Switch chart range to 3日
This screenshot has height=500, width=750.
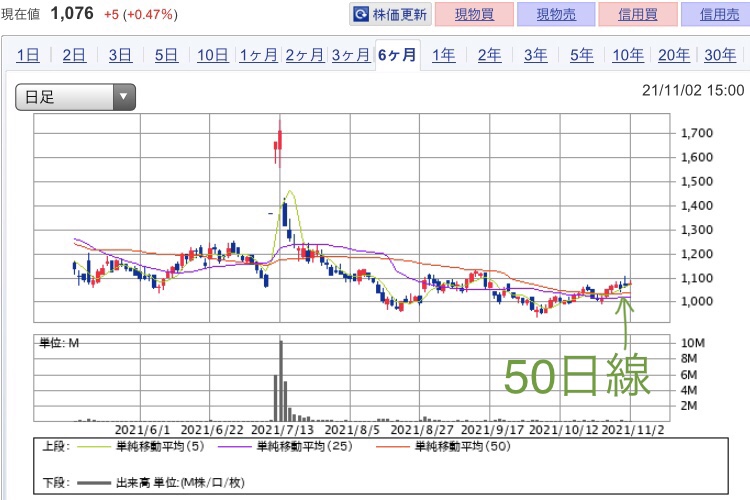coord(120,55)
